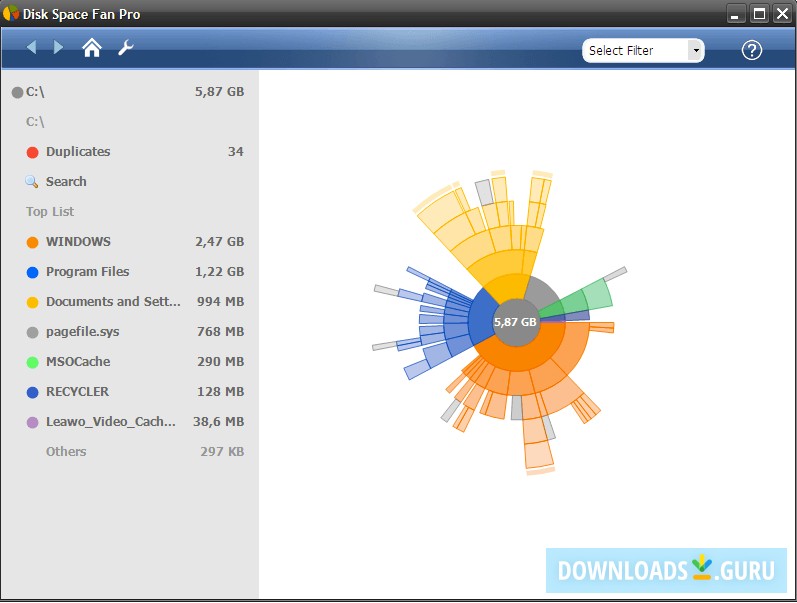Click the magnifier Search icon
The image size is (797, 603).
pyautogui.click(x=32, y=182)
